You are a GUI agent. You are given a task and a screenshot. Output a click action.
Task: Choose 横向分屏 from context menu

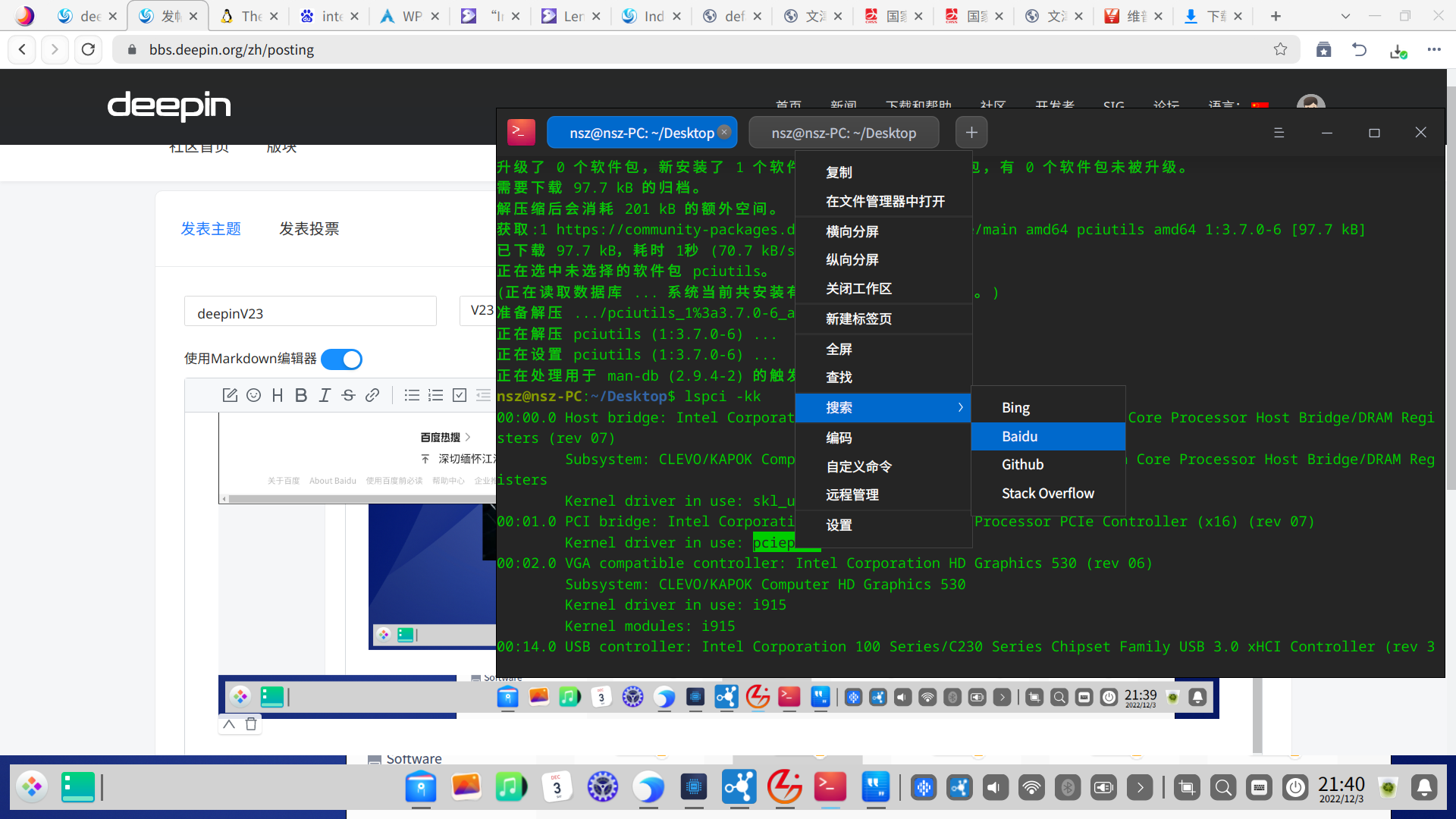[x=852, y=231]
